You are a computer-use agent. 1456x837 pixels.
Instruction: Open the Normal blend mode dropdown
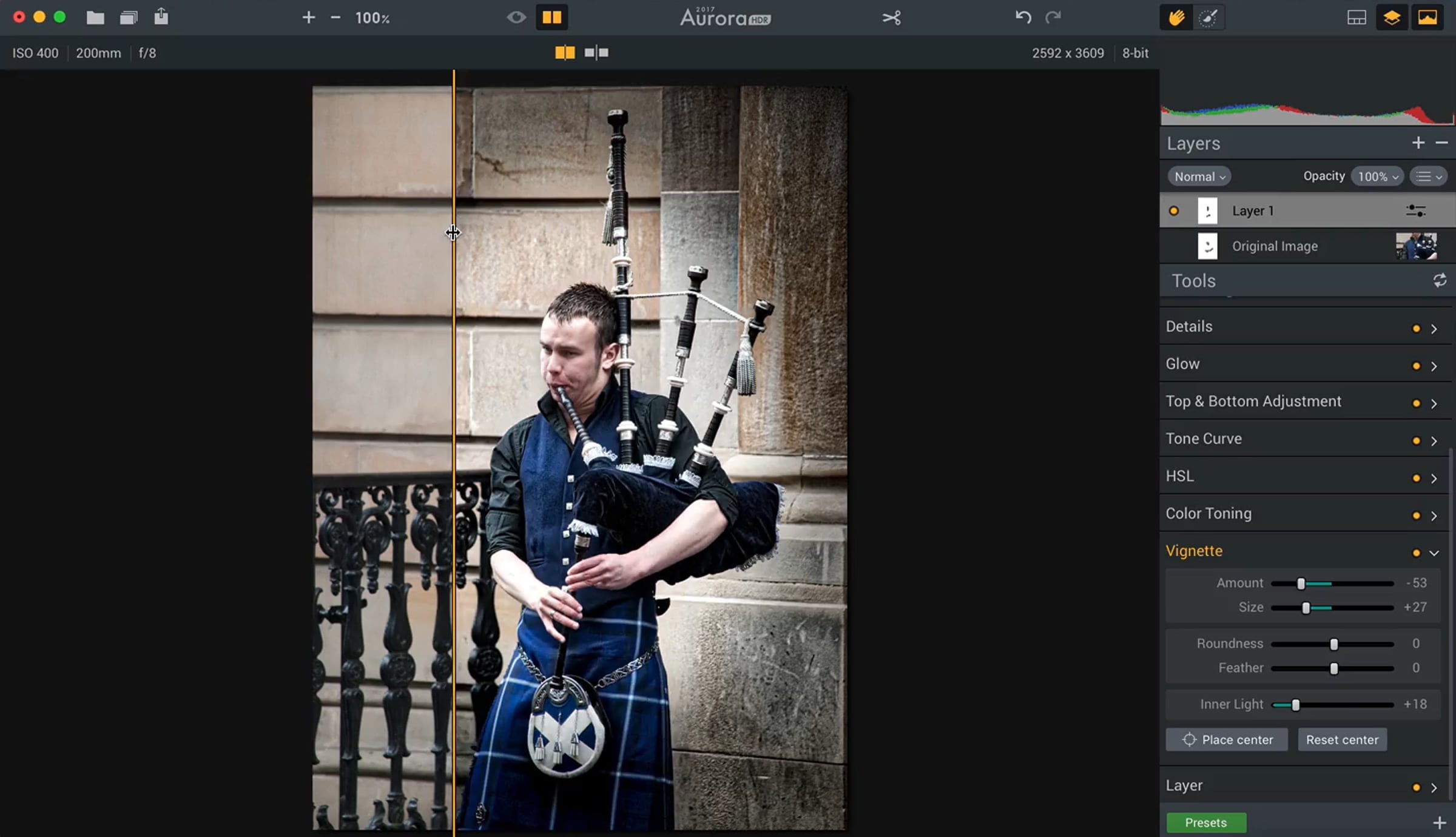1199,176
